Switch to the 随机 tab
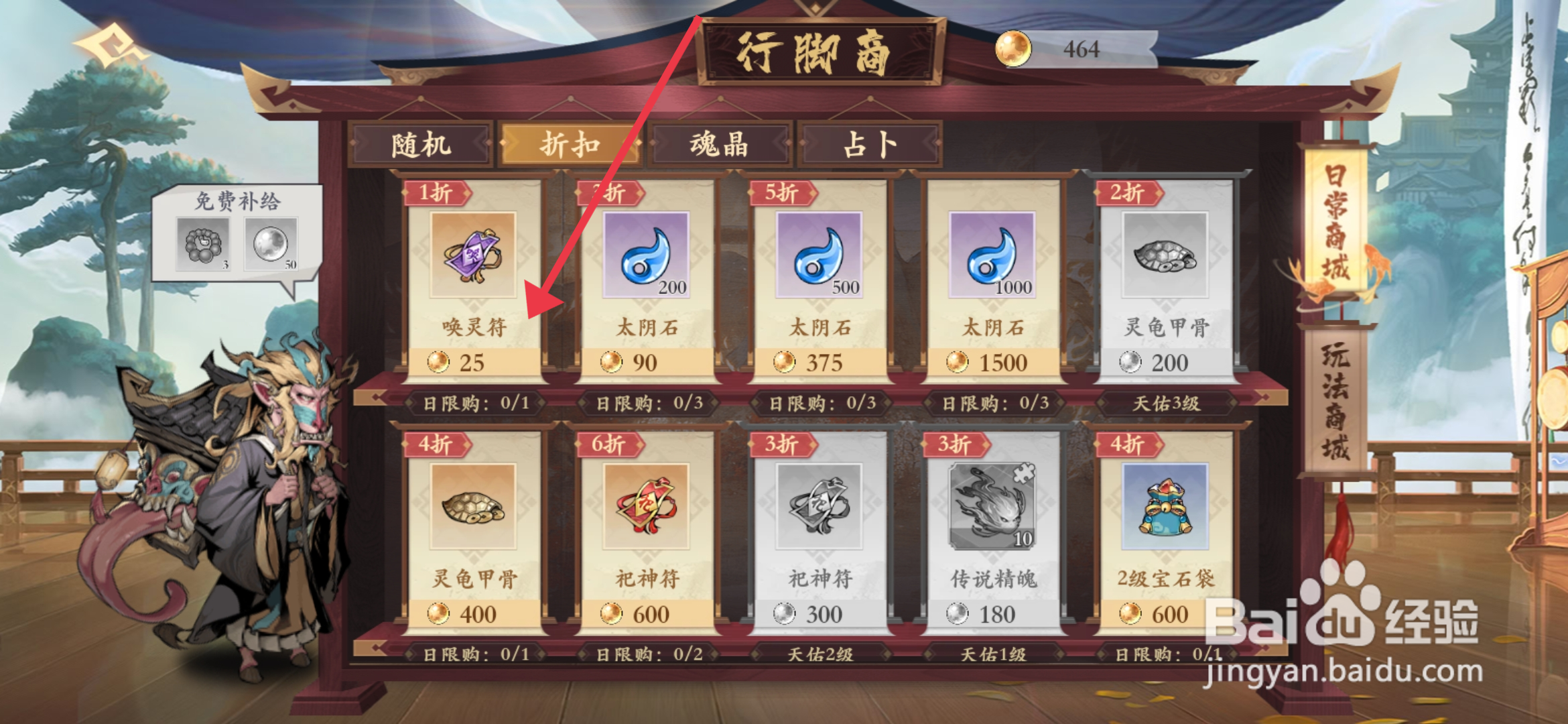 421,144
